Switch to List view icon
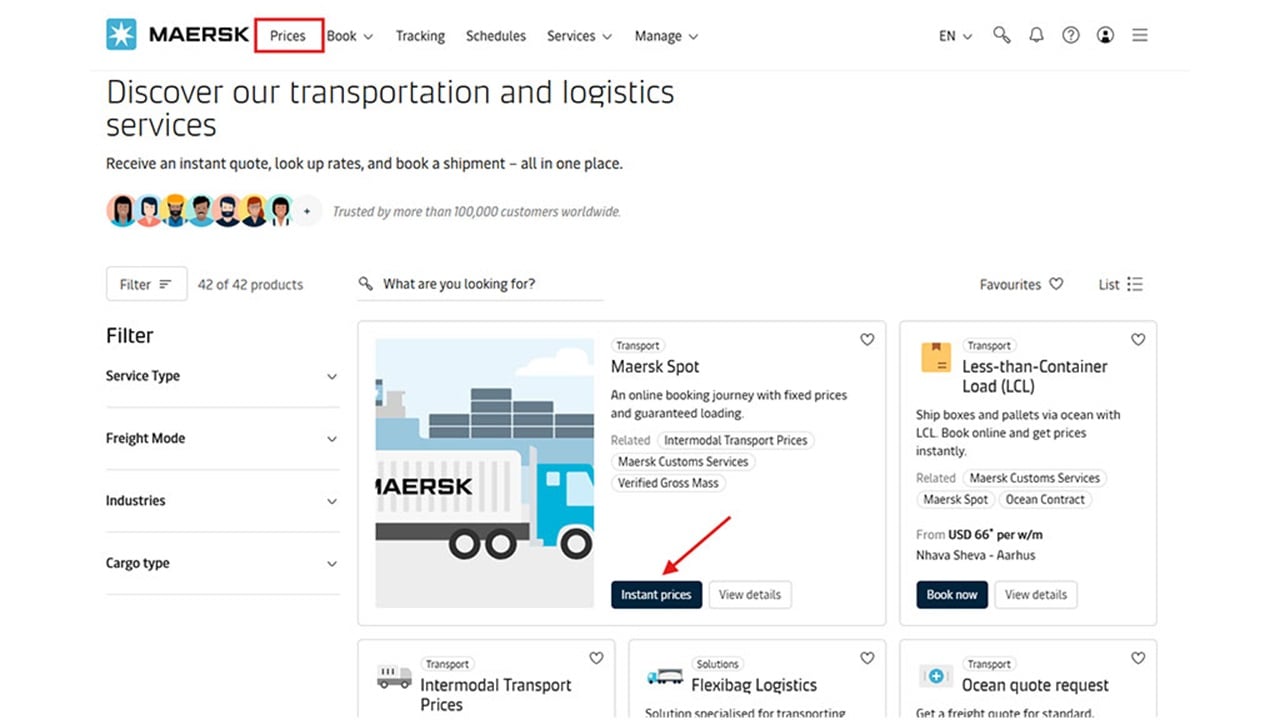The image size is (1280, 720). pyautogui.click(x=1134, y=284)
